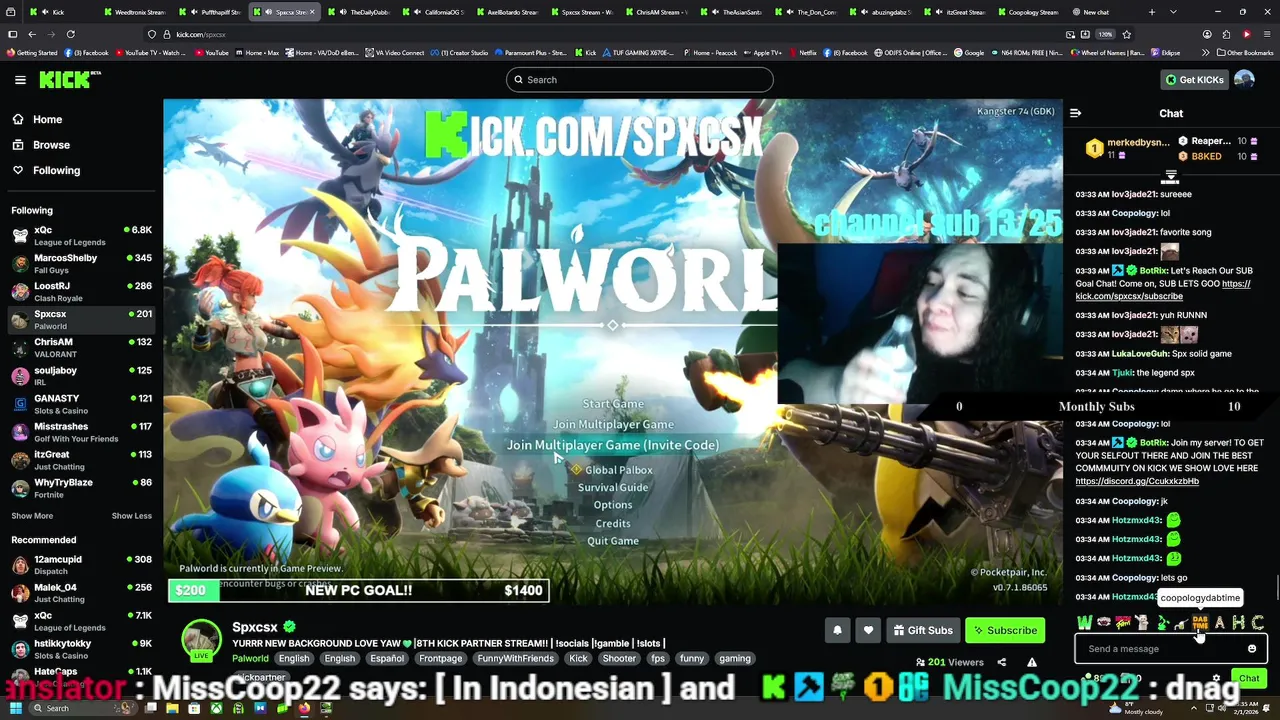The image size is (1280, 720).
Task: Click the gaming tag
Action: point(734,658)
